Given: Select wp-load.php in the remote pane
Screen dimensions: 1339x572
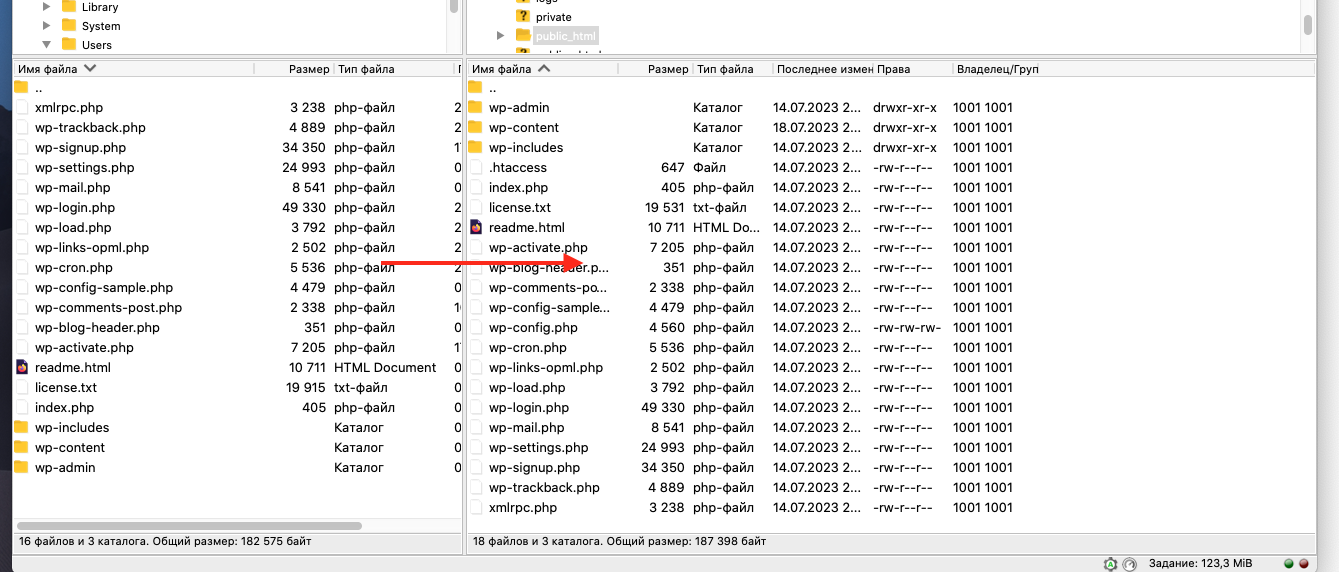Looking at the screenshot, I should point(527,387).
